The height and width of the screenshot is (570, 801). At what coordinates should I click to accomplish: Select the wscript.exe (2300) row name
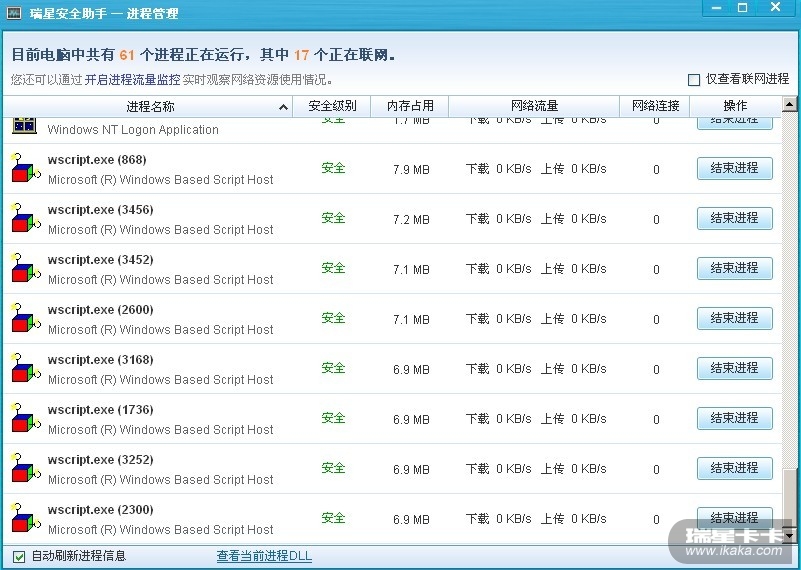click(x=101, y=510)
